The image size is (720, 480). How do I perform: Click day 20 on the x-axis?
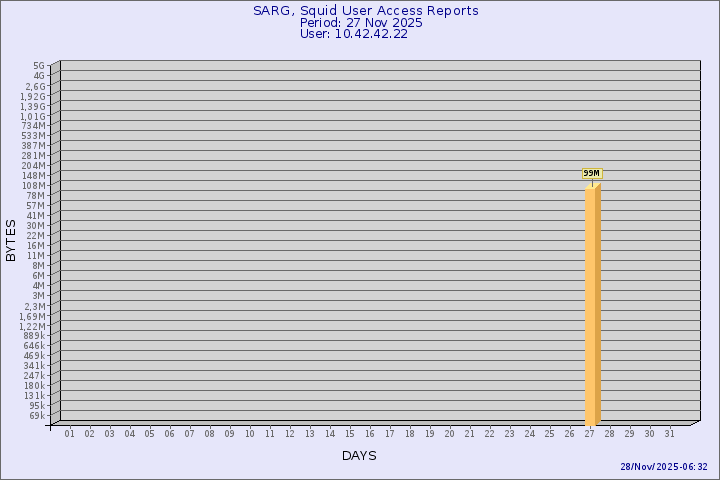(450, 433)
